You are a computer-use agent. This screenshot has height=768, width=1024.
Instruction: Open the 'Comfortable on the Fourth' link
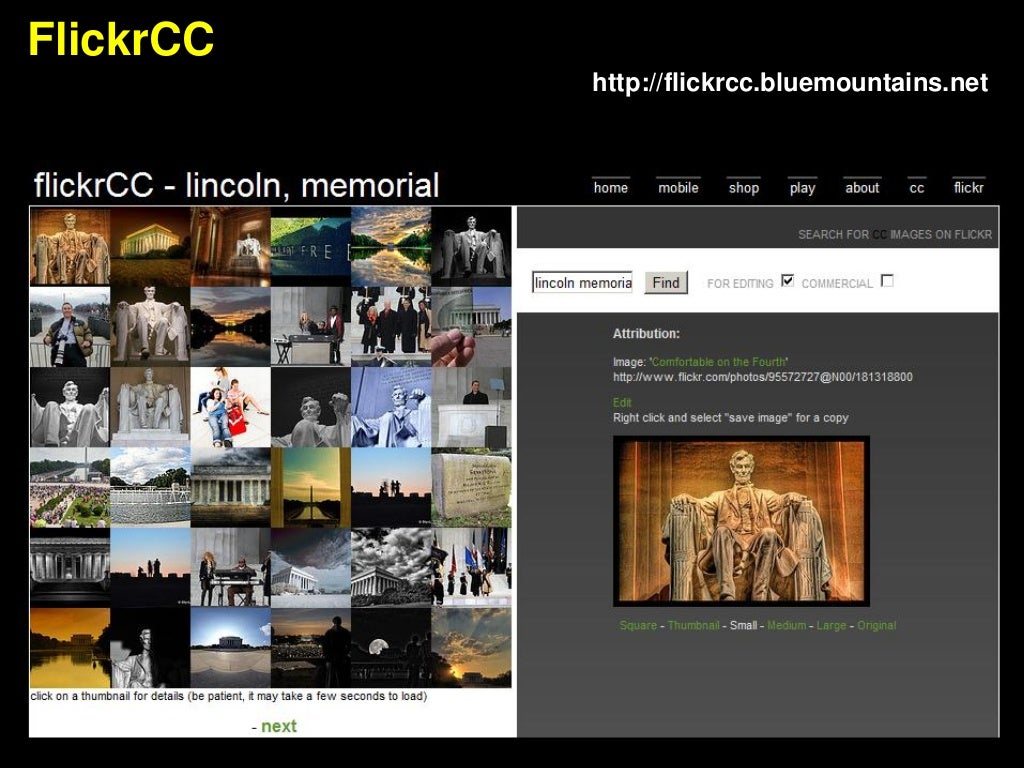click(x=719, y=362)
